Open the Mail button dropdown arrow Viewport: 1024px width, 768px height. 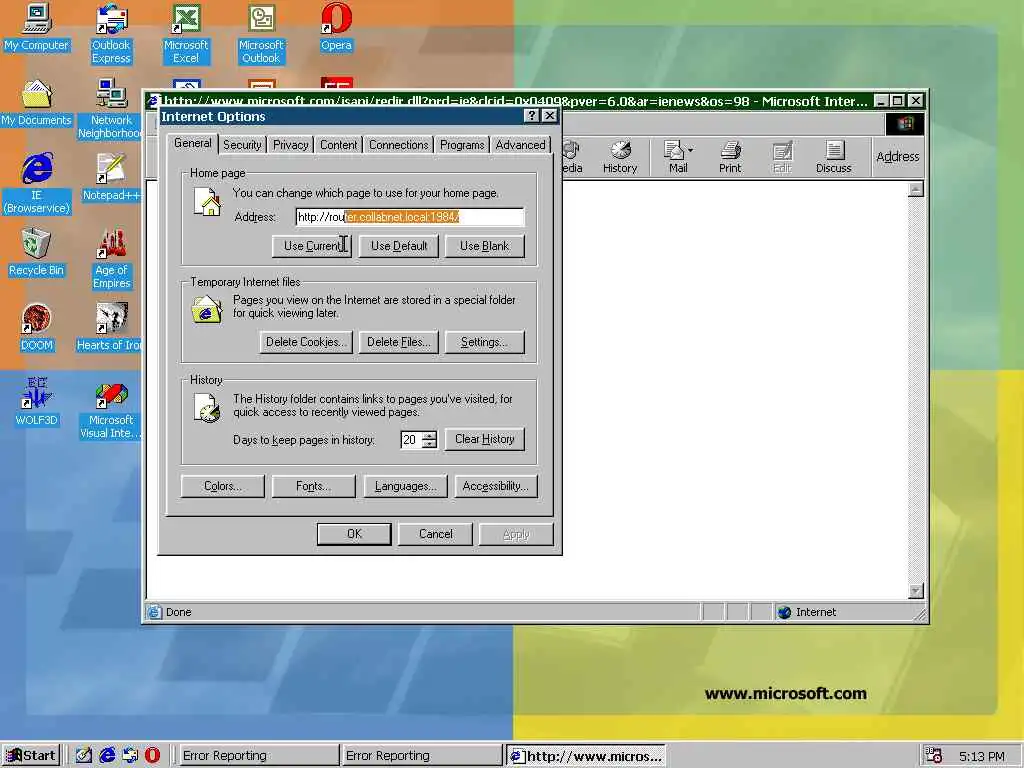690,150
